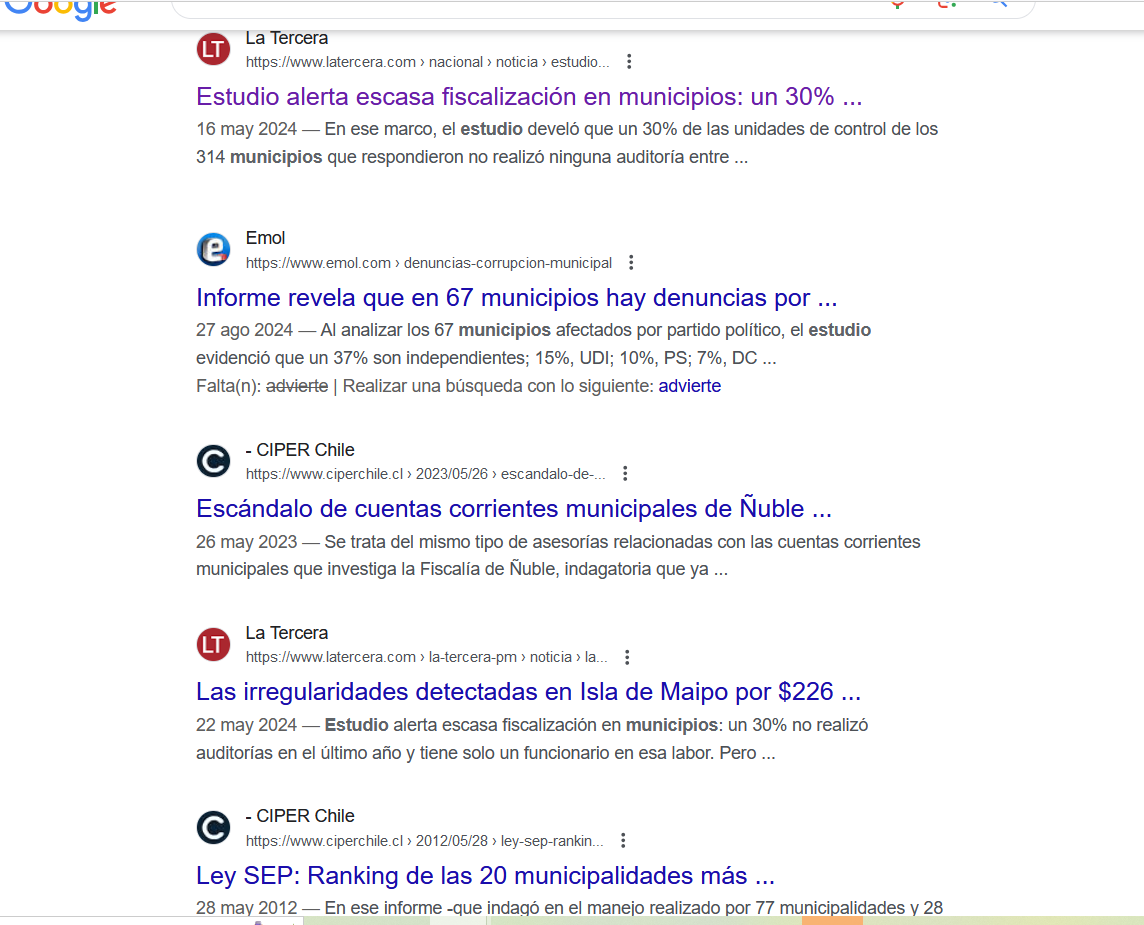Open the three-dot menu for the Estudio alerta result
Screen dimensions: 1144x925
pyautogui.click(x=629, y=62)
